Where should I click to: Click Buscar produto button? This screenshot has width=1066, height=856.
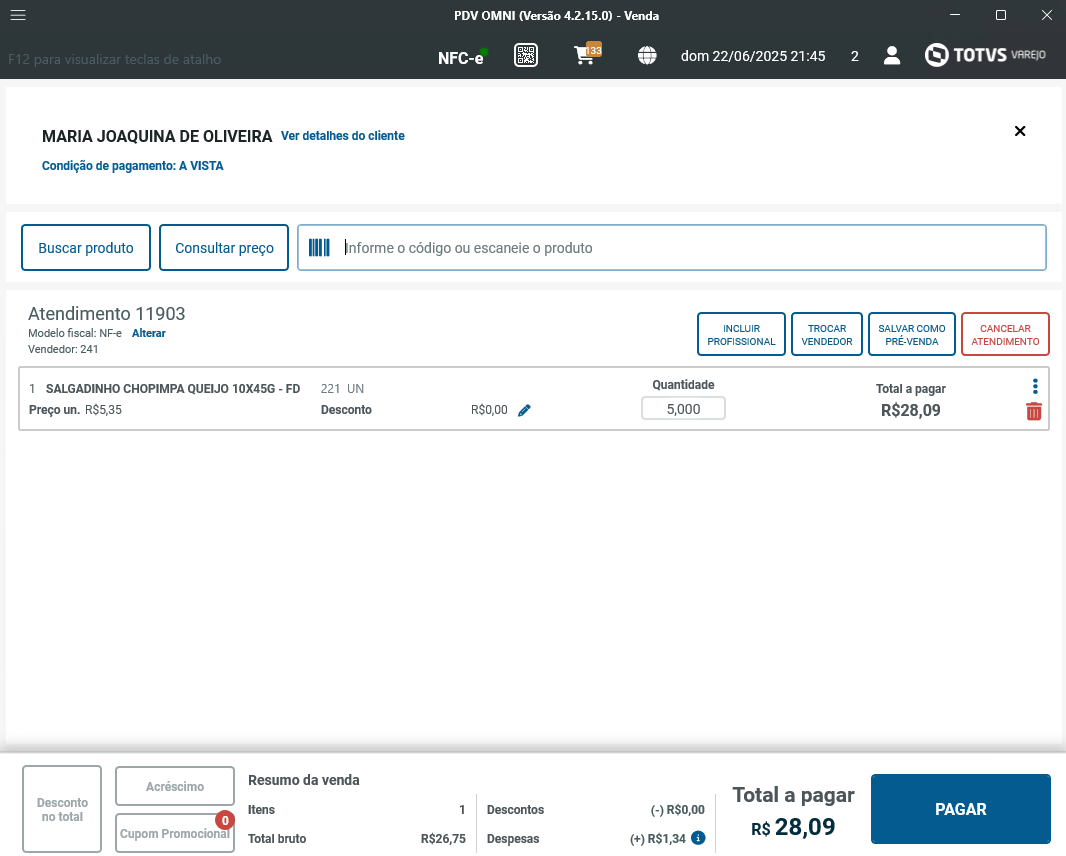point(86,247)
